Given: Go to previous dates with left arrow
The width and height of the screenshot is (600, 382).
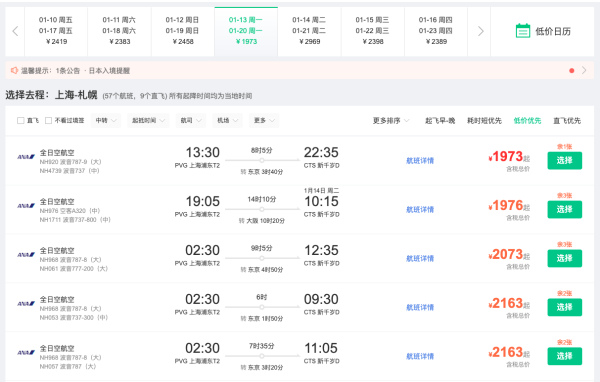Looking at the screenshot, I should click(x=15, y=31).
